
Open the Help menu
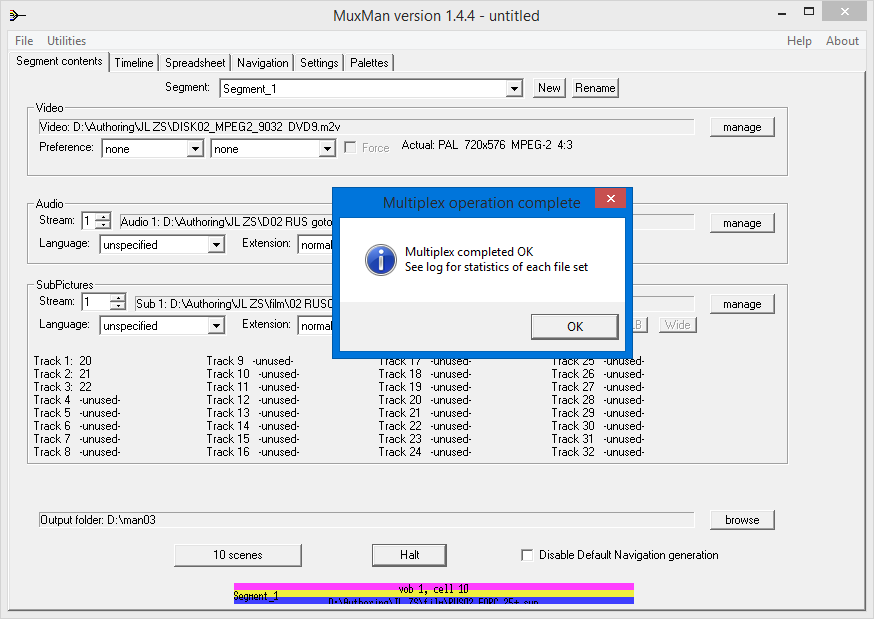(799, 41)
